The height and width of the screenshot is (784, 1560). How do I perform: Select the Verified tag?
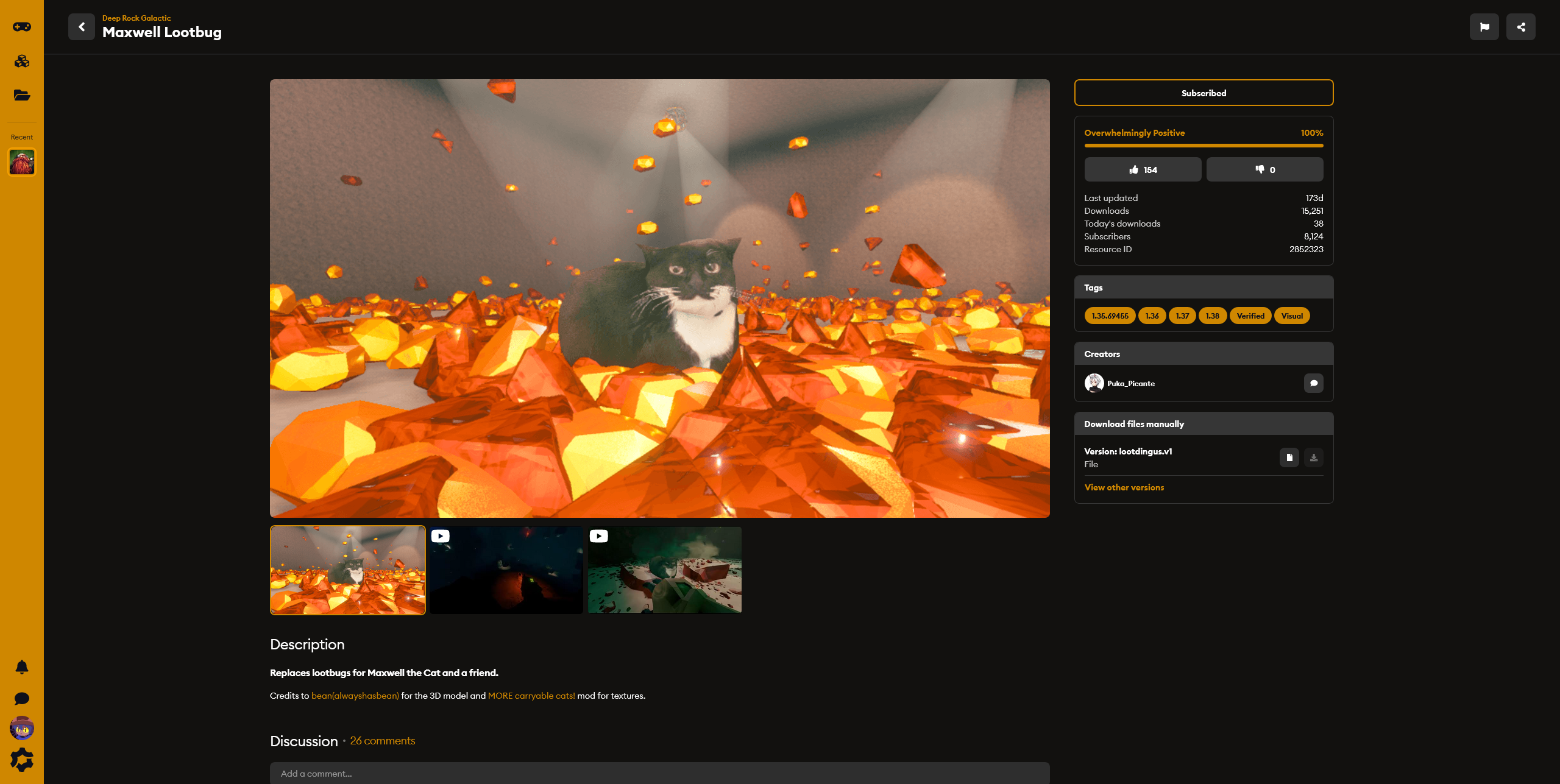tap(1250, 316)
